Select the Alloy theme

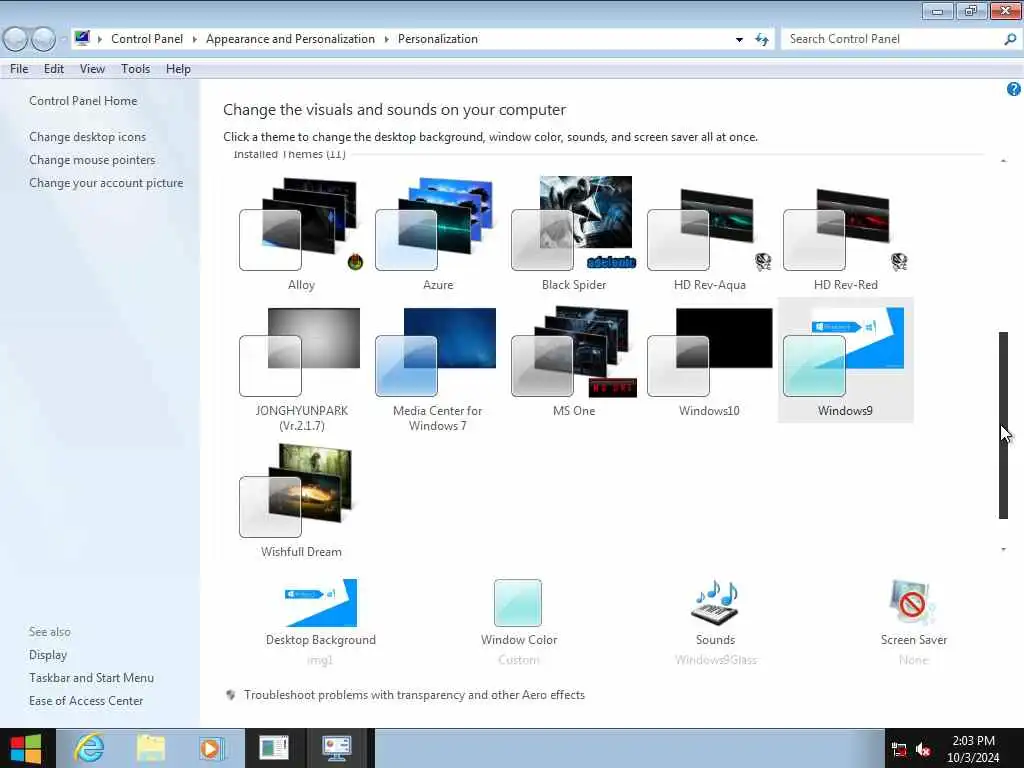(x=301, y=234)
